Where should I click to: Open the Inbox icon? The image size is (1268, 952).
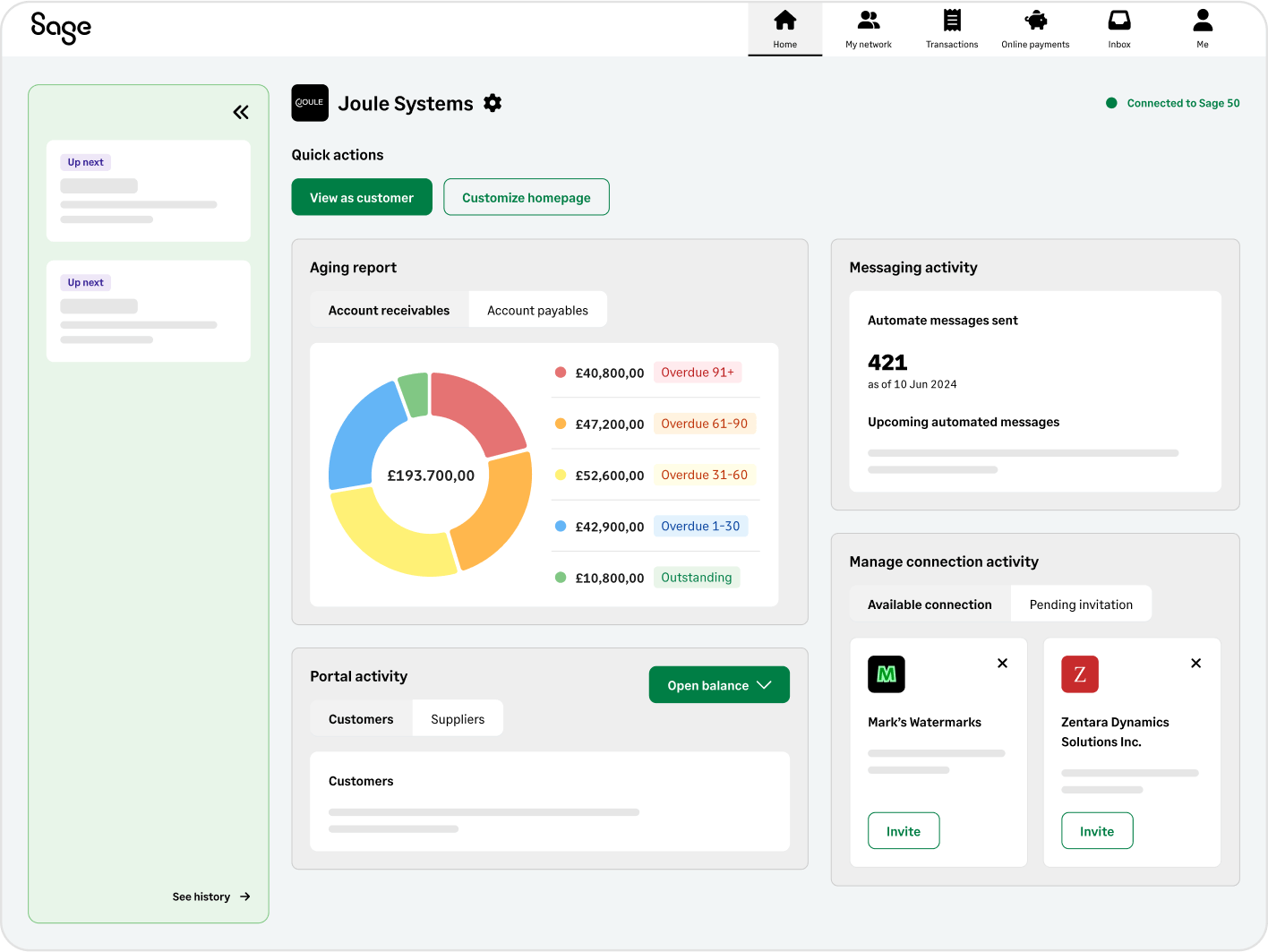click(x=1119, y=20)
